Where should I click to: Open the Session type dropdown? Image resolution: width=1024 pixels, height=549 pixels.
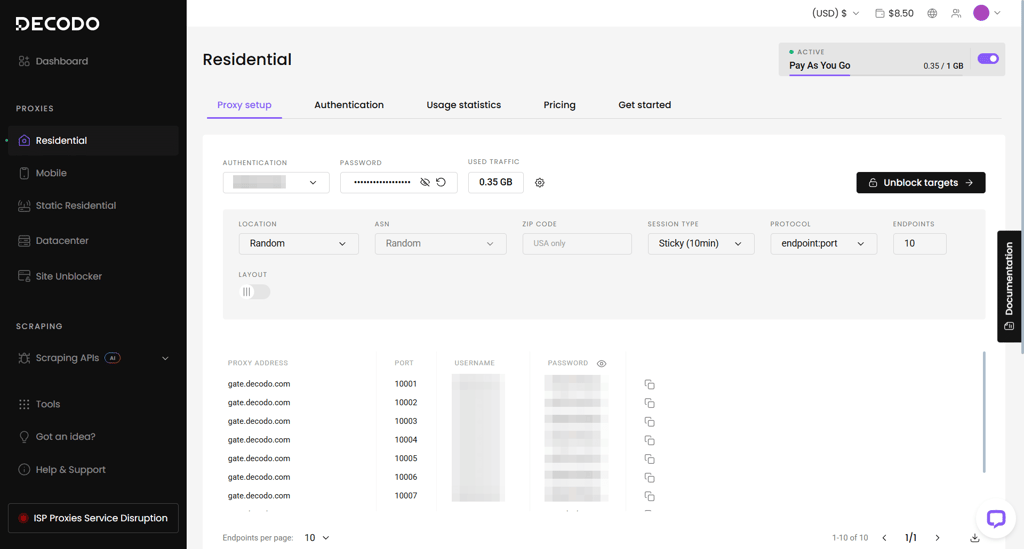pos(701,243)
